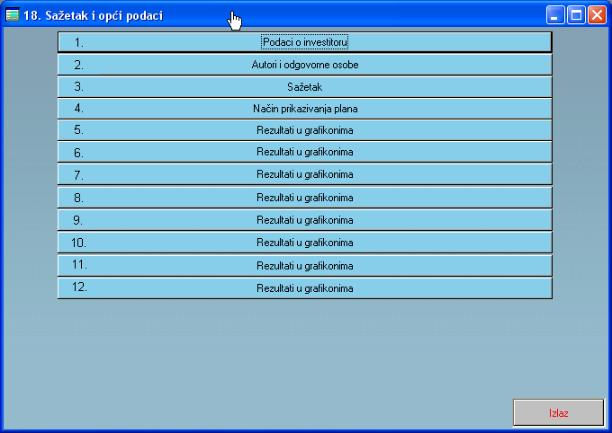The width and height of the screenshot is (612, 433).
Task: Close the Sažetak i opći podaci window
Action: point(597,15)
